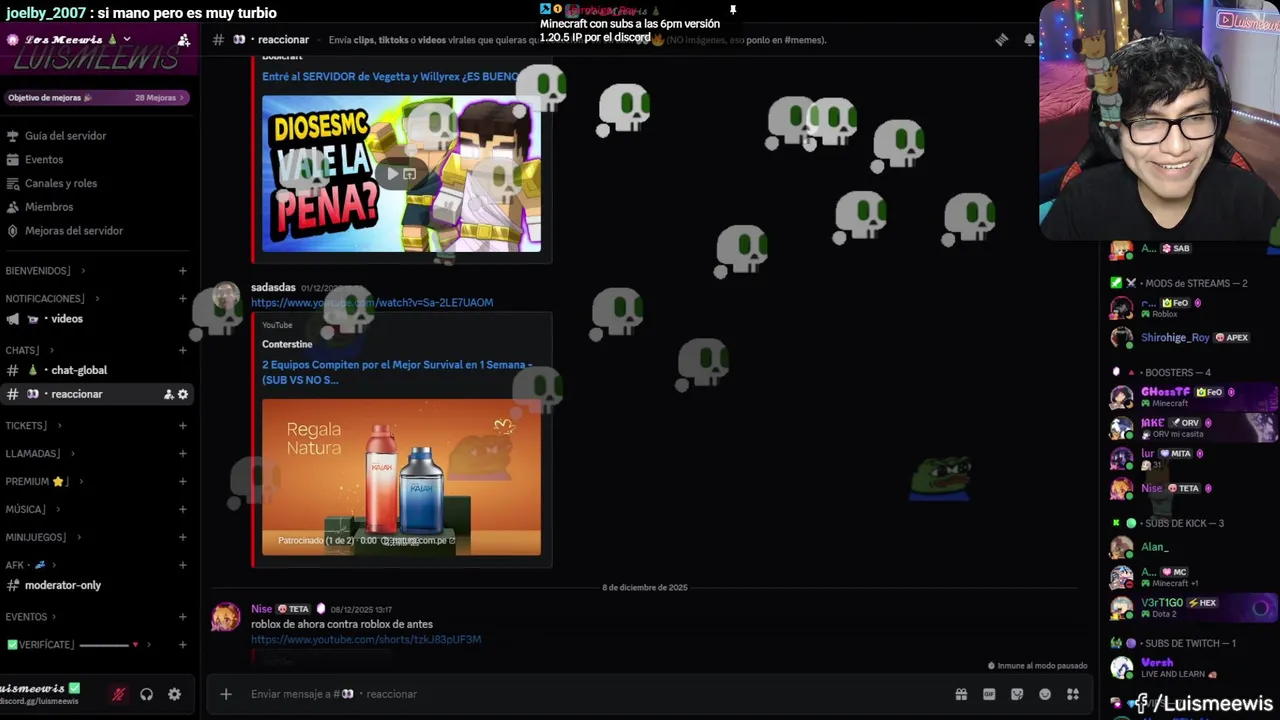Click the Canales y roles icon
The height and width of the screenshot is (720, 1280).
point(13,184)
